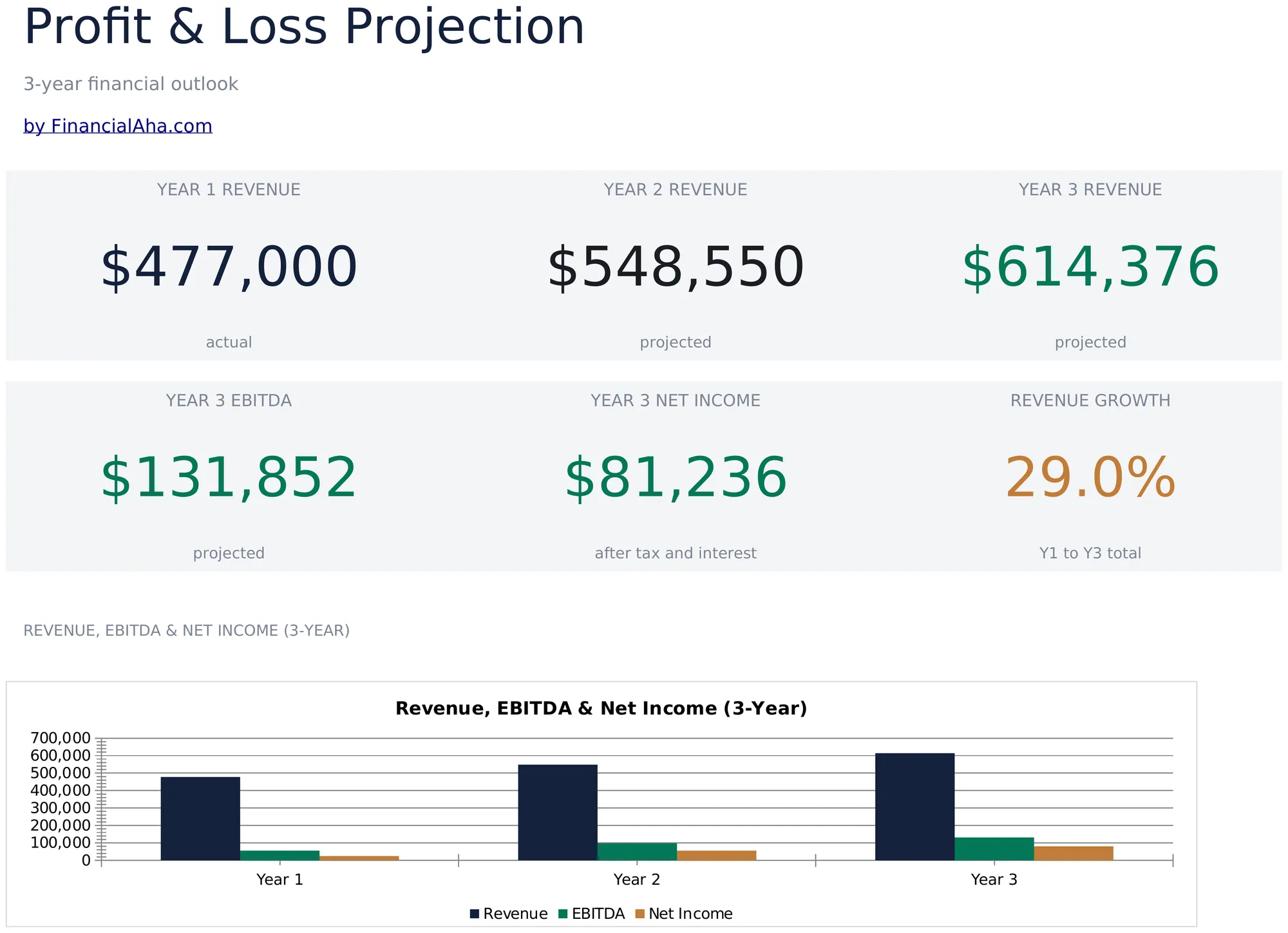Click the Year 2 EBITDA bar

[637, 851]
